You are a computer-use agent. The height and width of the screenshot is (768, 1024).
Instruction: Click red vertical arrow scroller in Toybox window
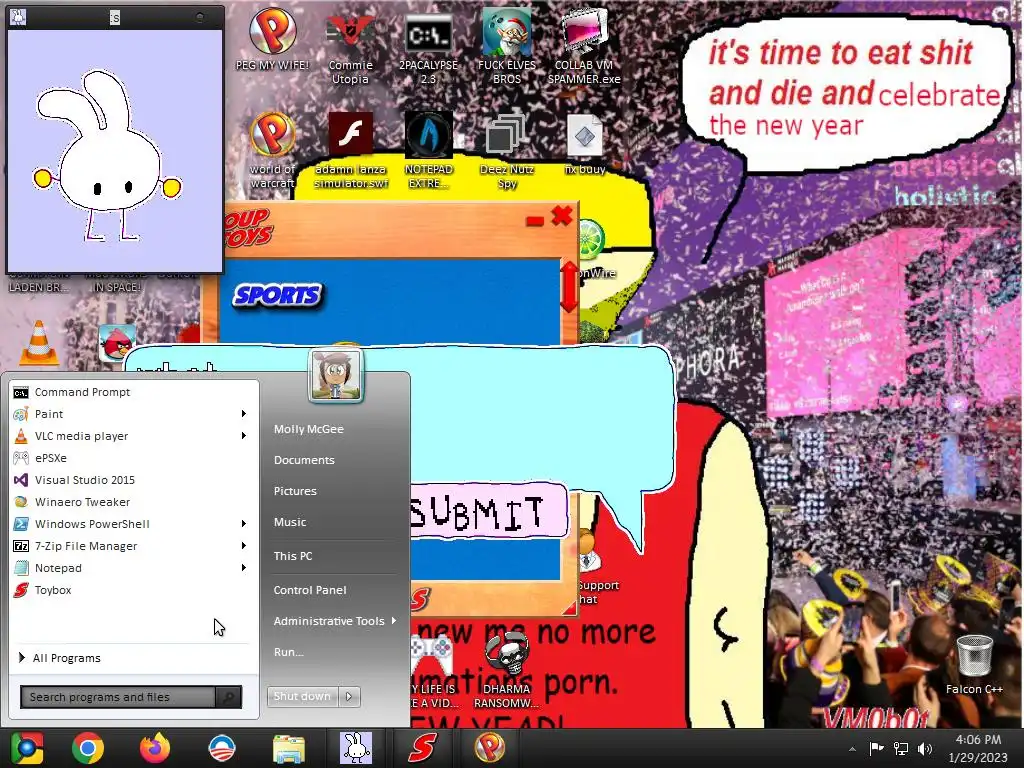569,287
